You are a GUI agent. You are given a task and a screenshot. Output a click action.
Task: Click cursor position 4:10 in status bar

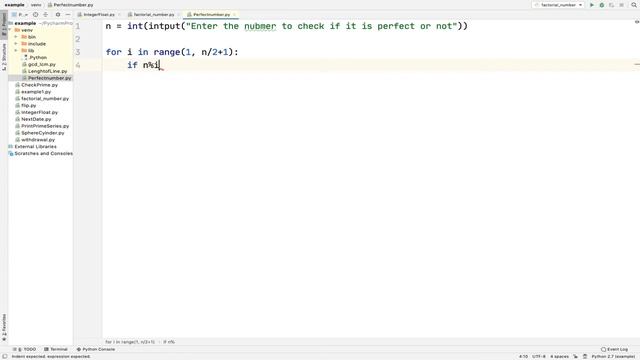click(x=524, y=356)
